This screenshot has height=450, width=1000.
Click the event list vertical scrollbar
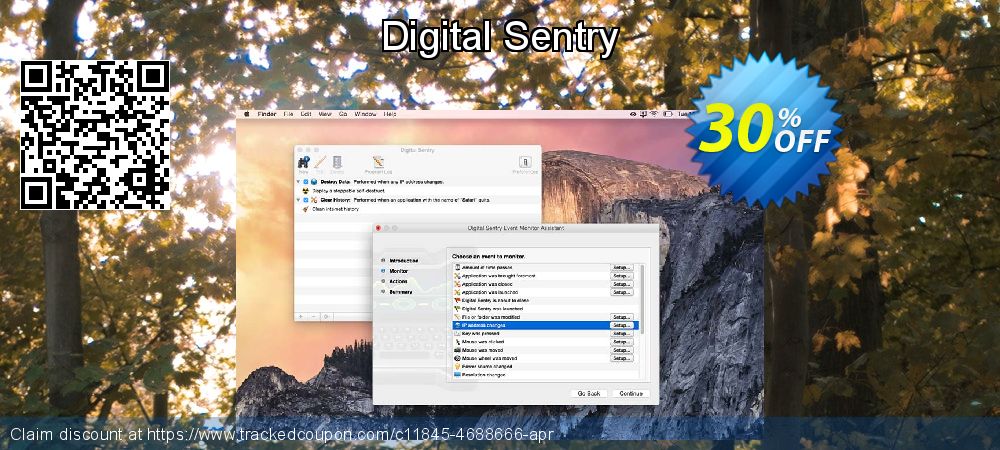click(642, 300)
